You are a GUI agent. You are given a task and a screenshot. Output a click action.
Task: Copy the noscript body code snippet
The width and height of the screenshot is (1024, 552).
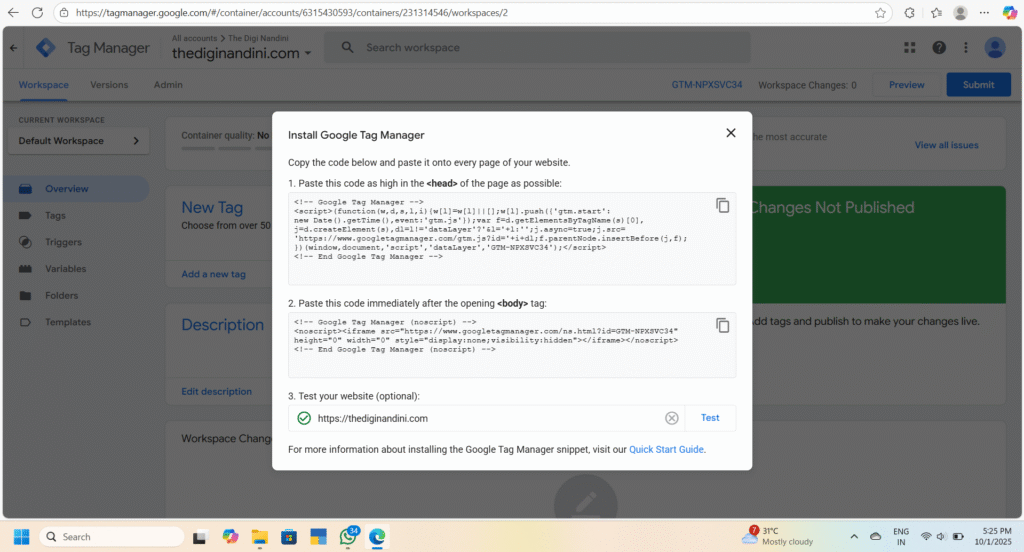coord(722,325)
